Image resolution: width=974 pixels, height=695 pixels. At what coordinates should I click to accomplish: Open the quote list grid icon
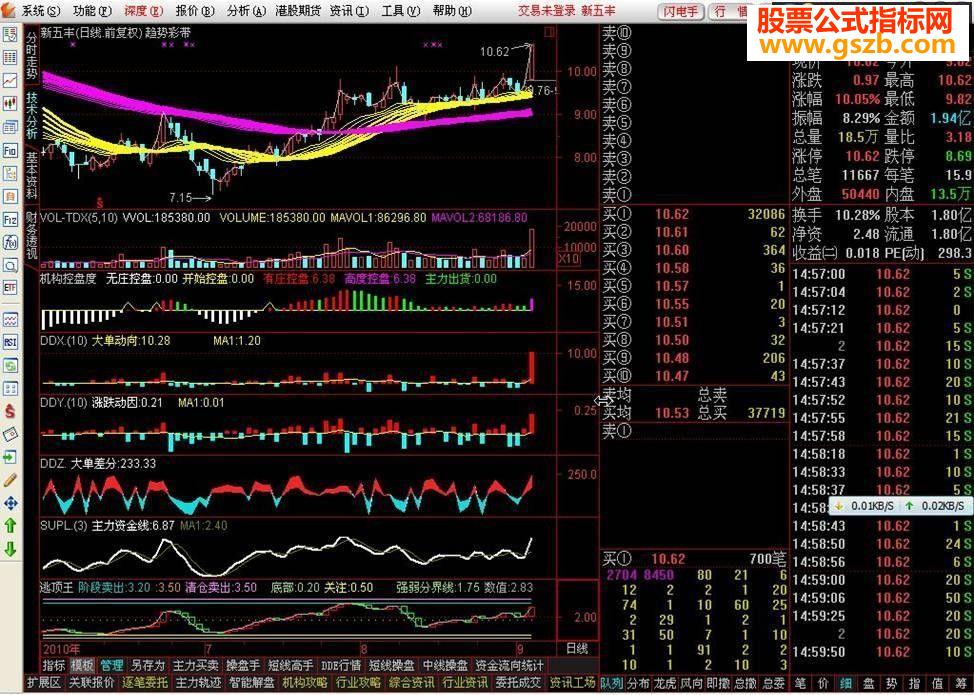pyautogui.click(x=10, y=58)
